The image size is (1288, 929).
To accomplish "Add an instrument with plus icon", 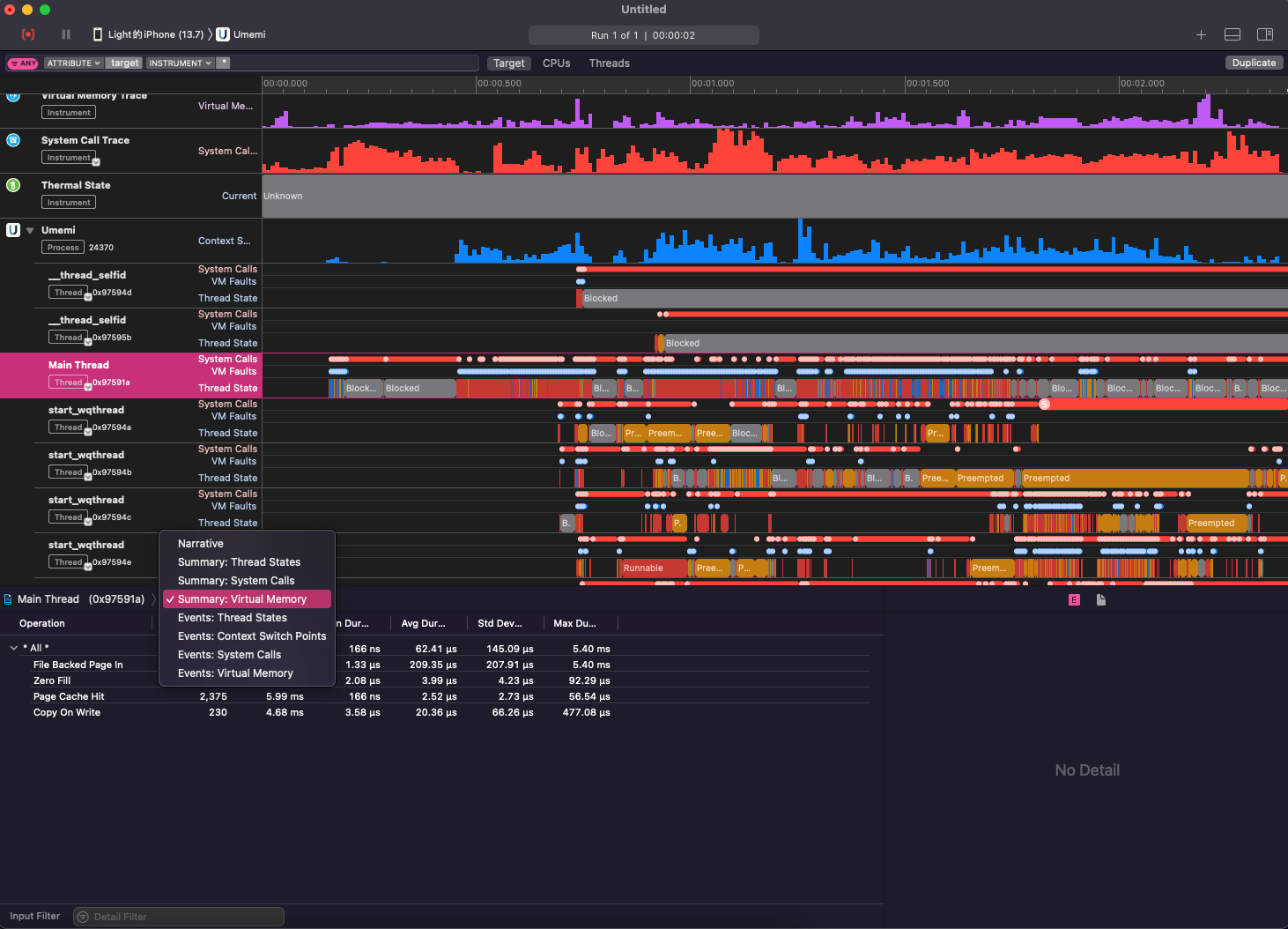I will [1201, 34].
